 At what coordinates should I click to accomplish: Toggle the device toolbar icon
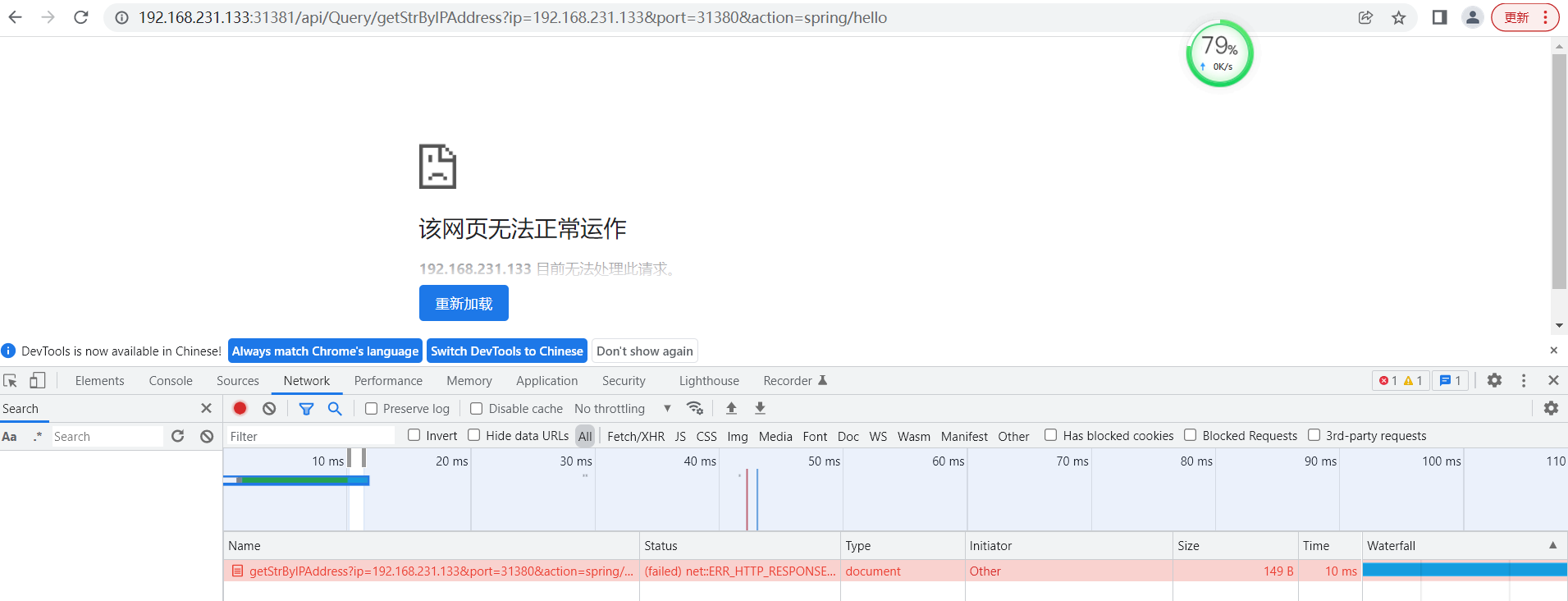click(x=37, y=381)
